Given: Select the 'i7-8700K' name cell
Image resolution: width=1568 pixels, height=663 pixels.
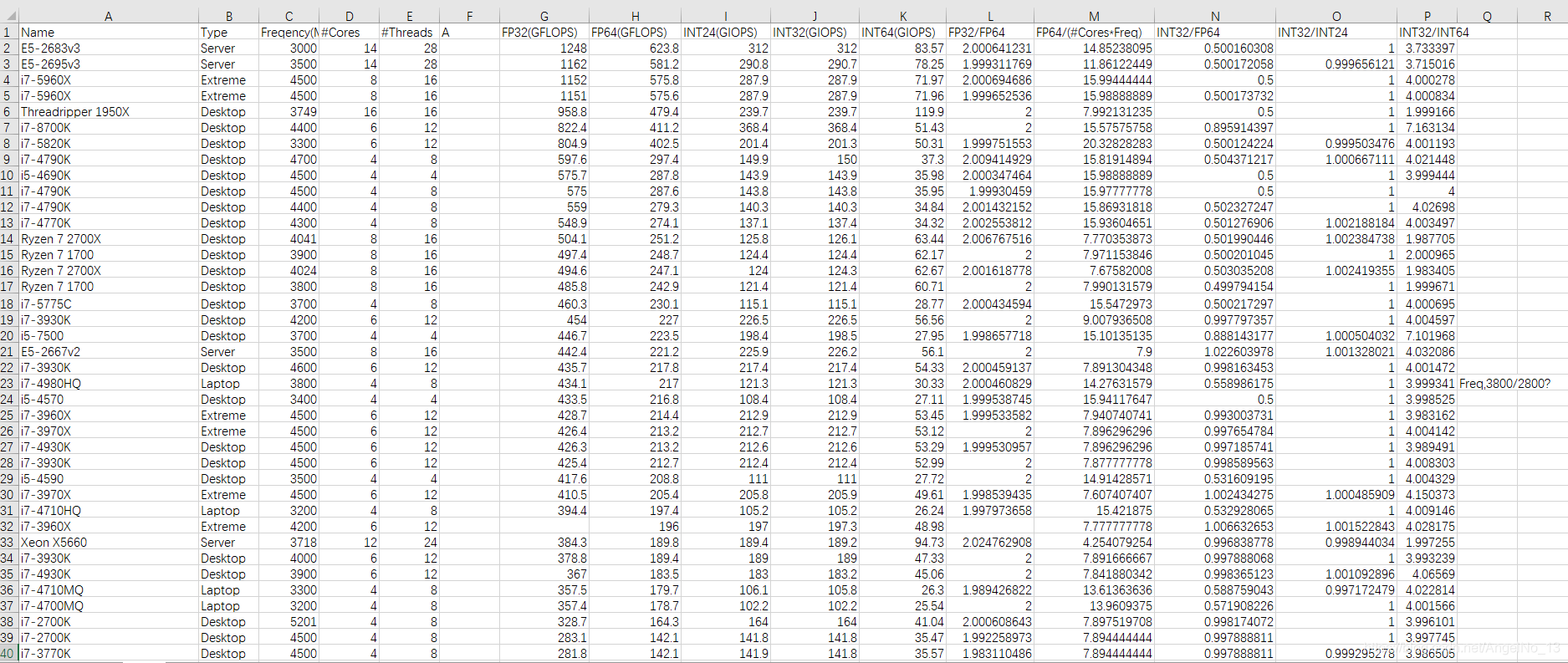Looking at the screenshot, I should (109, 128).
